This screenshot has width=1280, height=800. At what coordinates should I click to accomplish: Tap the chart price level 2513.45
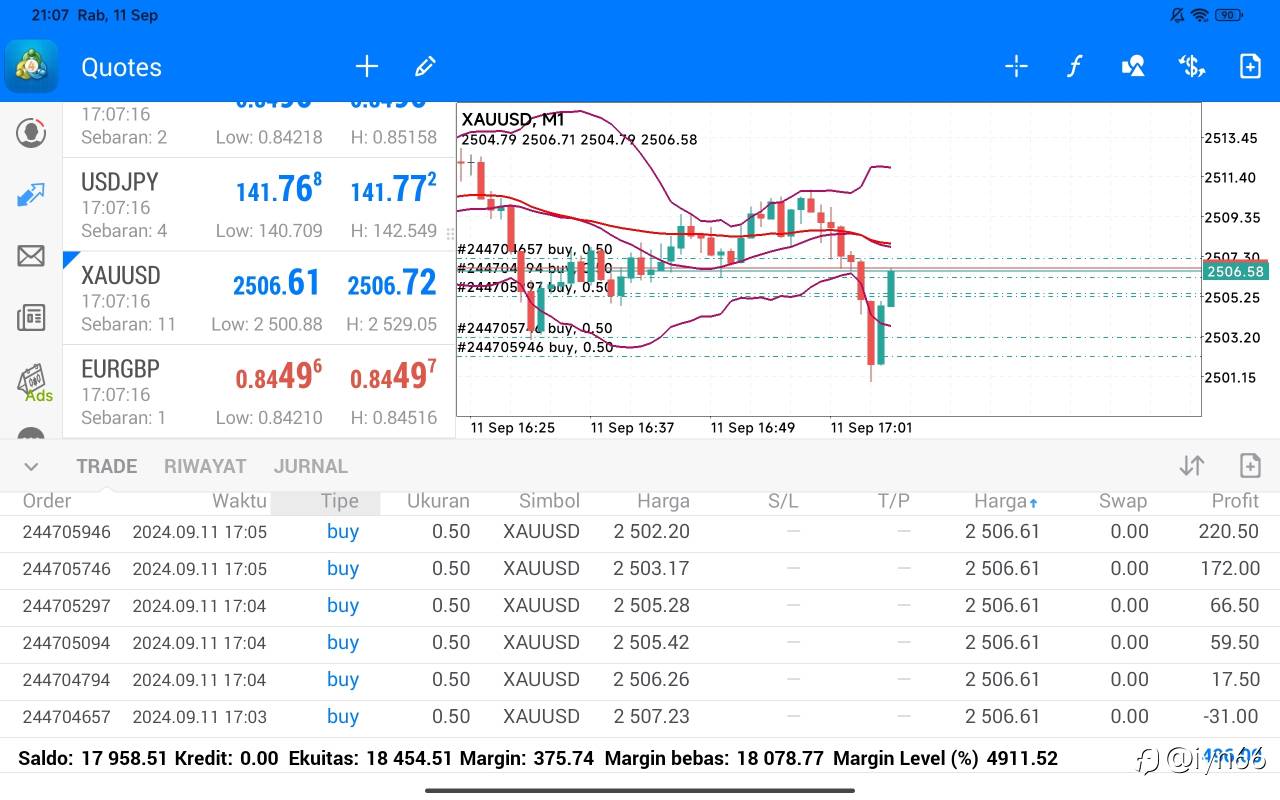pos(1231,138)
